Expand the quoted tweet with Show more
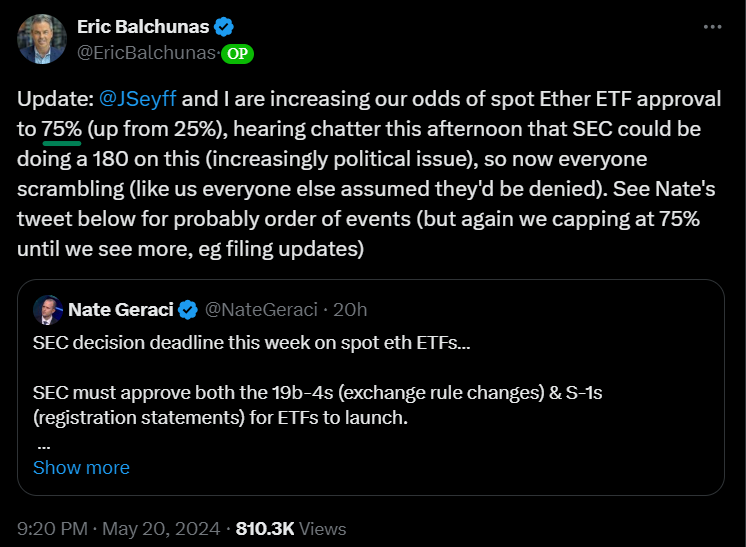The height and width of the screenshot is (547, 746). 81,468
